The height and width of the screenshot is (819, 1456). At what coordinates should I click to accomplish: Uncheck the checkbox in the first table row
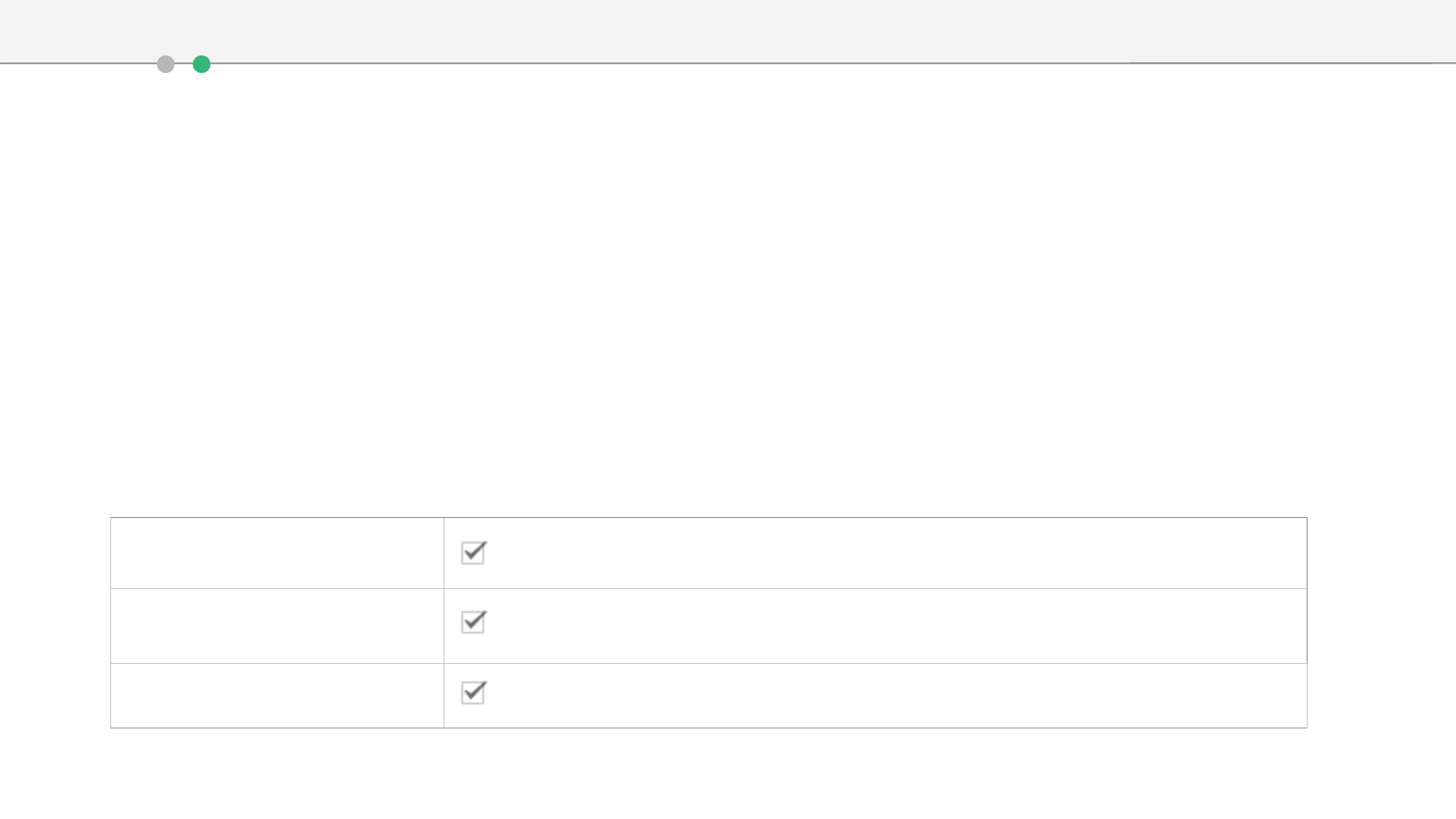(474, 553)
